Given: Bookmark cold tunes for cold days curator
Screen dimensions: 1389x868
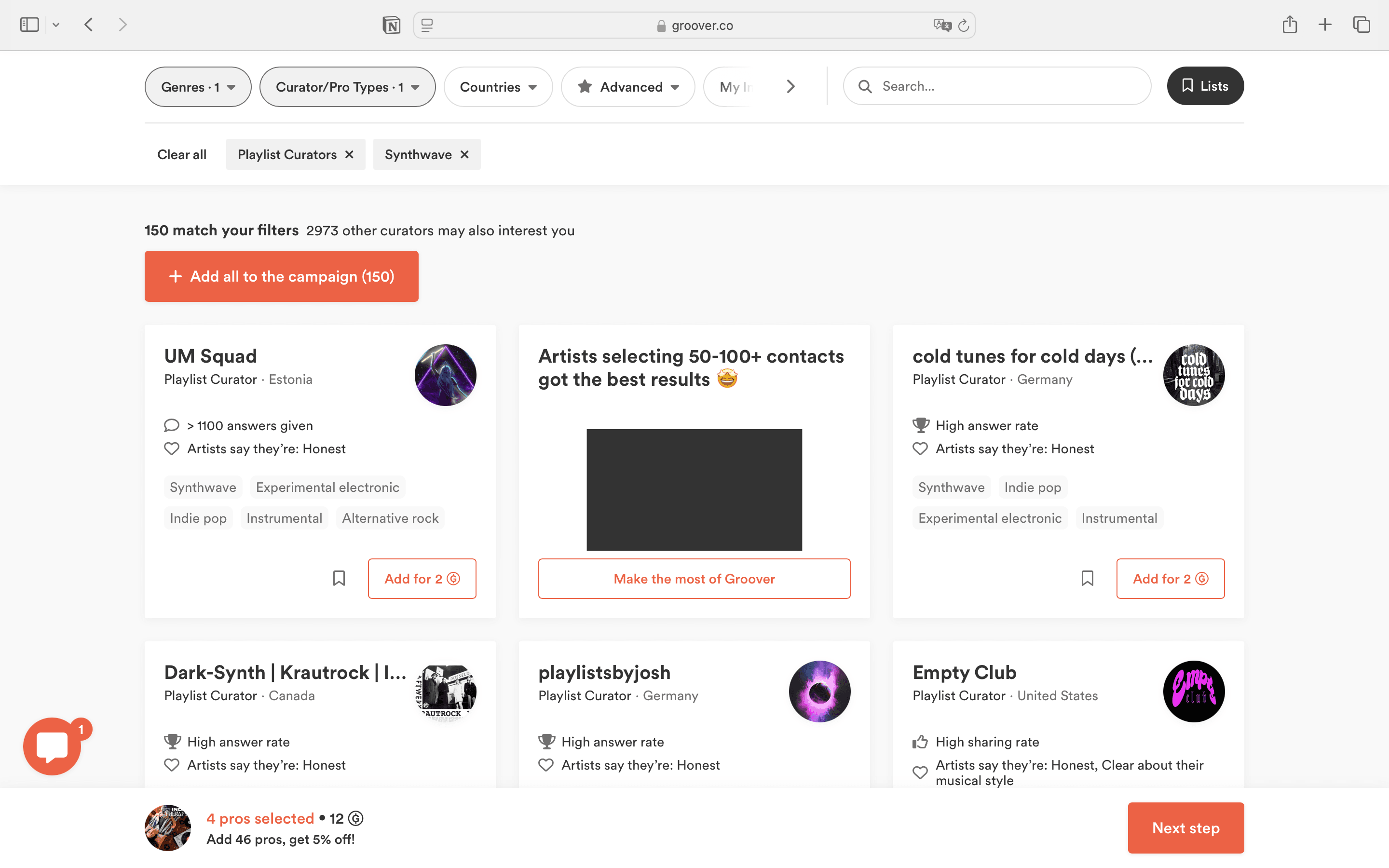Looking at the screenshot, I should coord(1087,578).
